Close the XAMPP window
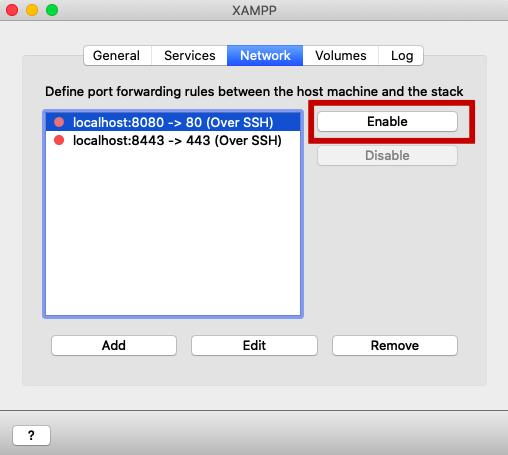The image size is (508, 455). pyautogui.click(x=12, y=10)
